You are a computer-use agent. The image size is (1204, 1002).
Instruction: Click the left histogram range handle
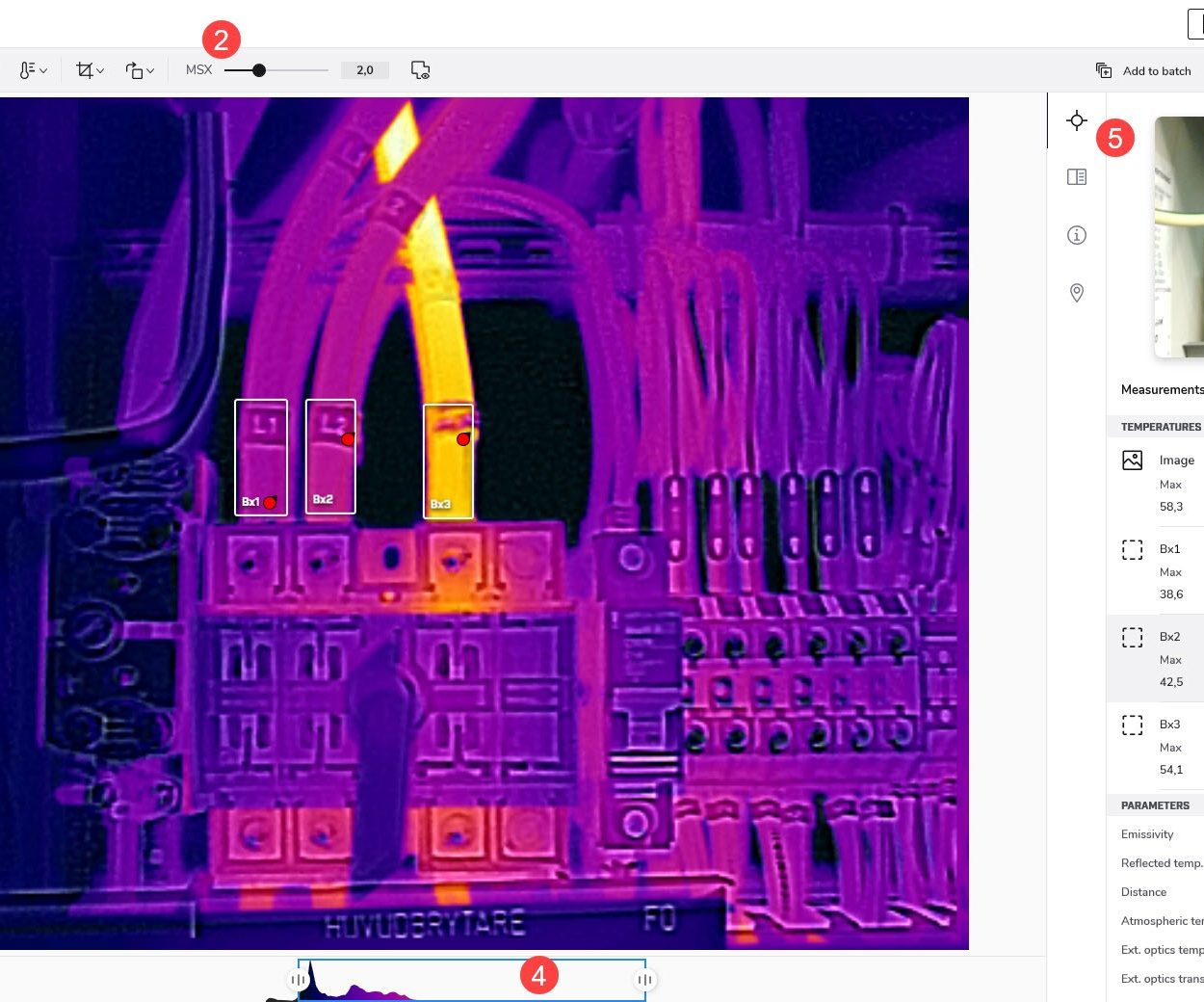(x=298, y=980)
